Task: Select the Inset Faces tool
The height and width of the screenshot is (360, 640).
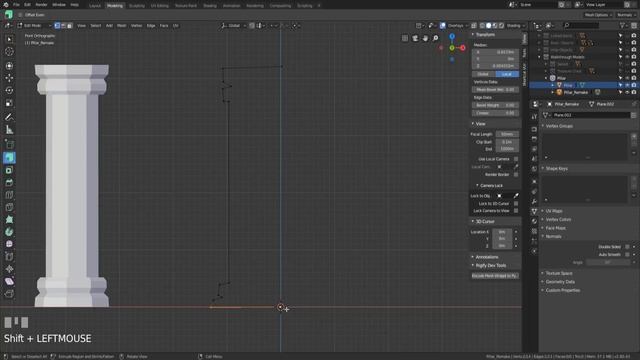Action: [9, 170]
